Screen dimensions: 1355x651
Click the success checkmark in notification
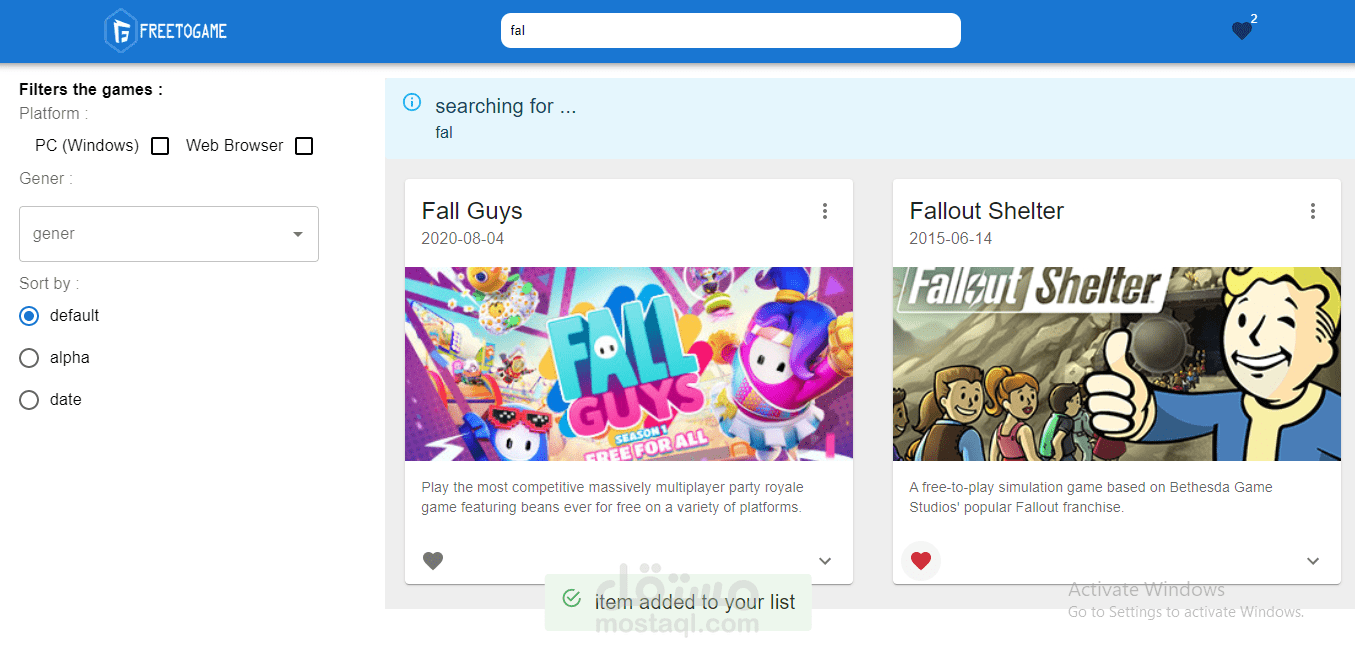pos(572,598)
